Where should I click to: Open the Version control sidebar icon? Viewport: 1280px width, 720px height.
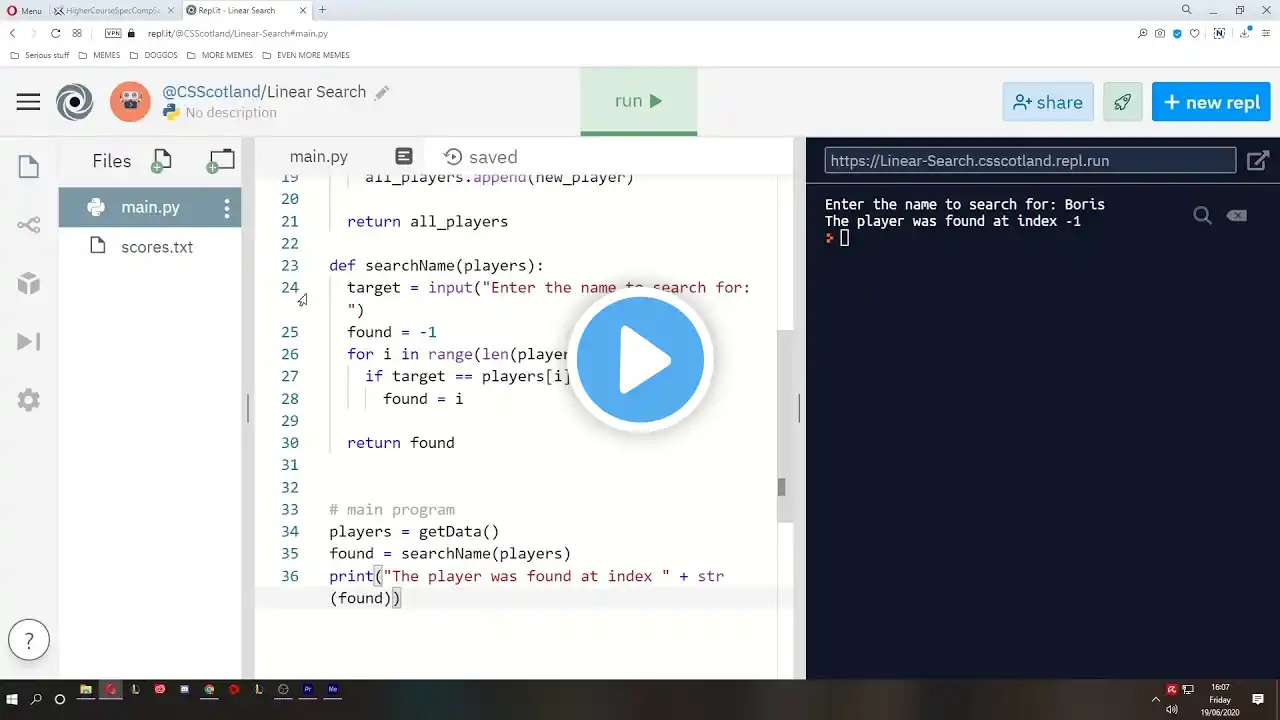[28, 225]
